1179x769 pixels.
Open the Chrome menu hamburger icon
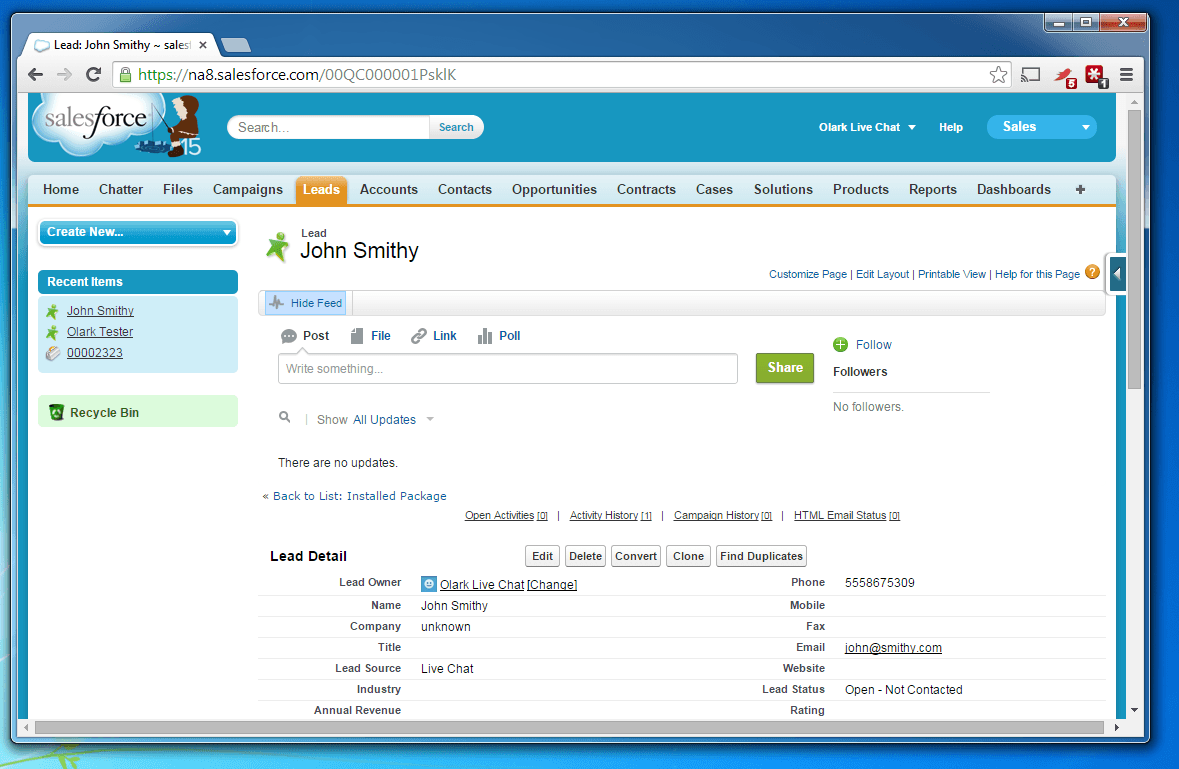click(x=1126, y=74)
